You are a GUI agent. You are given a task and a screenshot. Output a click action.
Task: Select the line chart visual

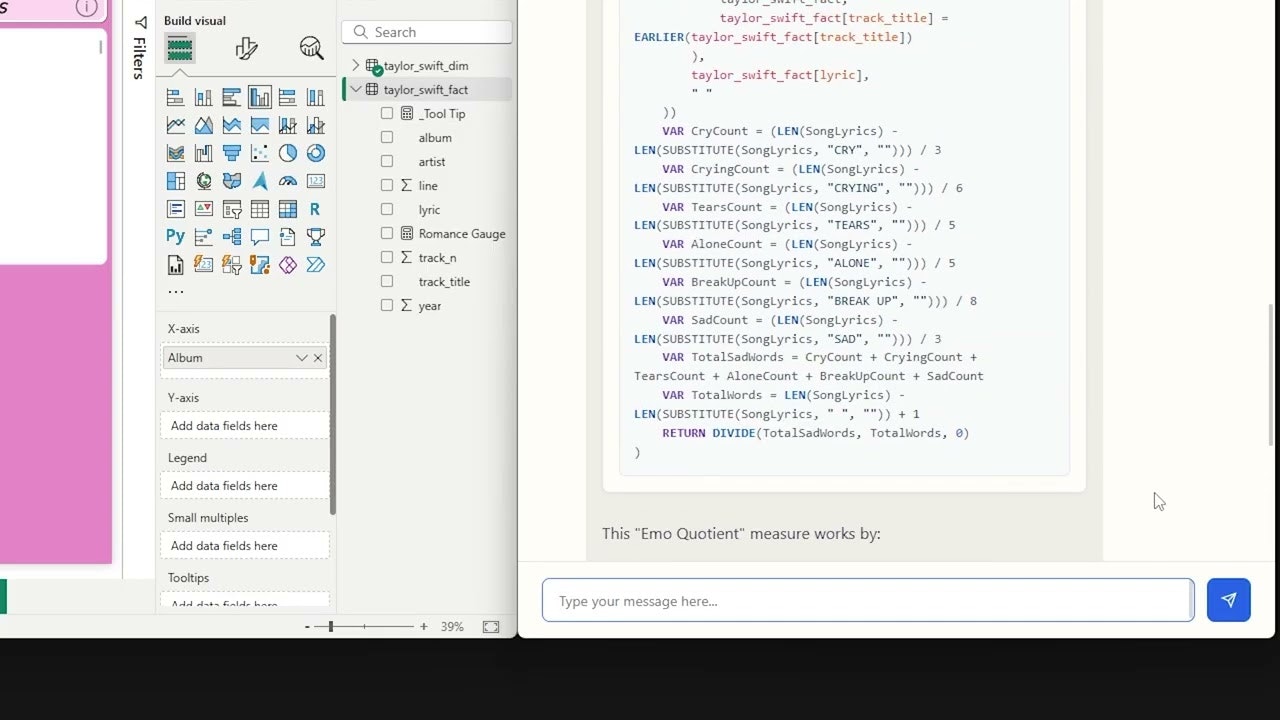[175, 125]
